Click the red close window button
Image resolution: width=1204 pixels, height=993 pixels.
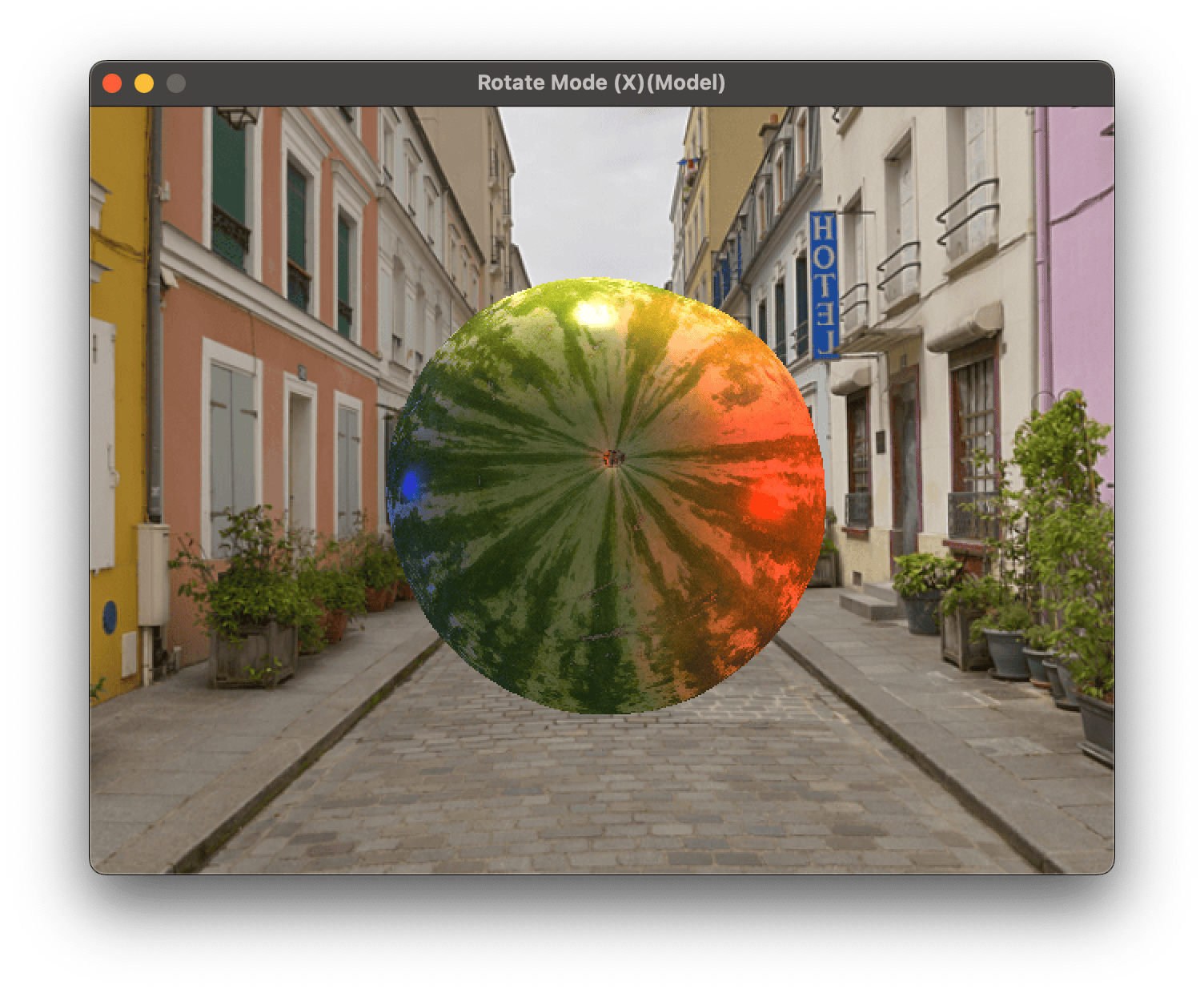tap(112, 83)
